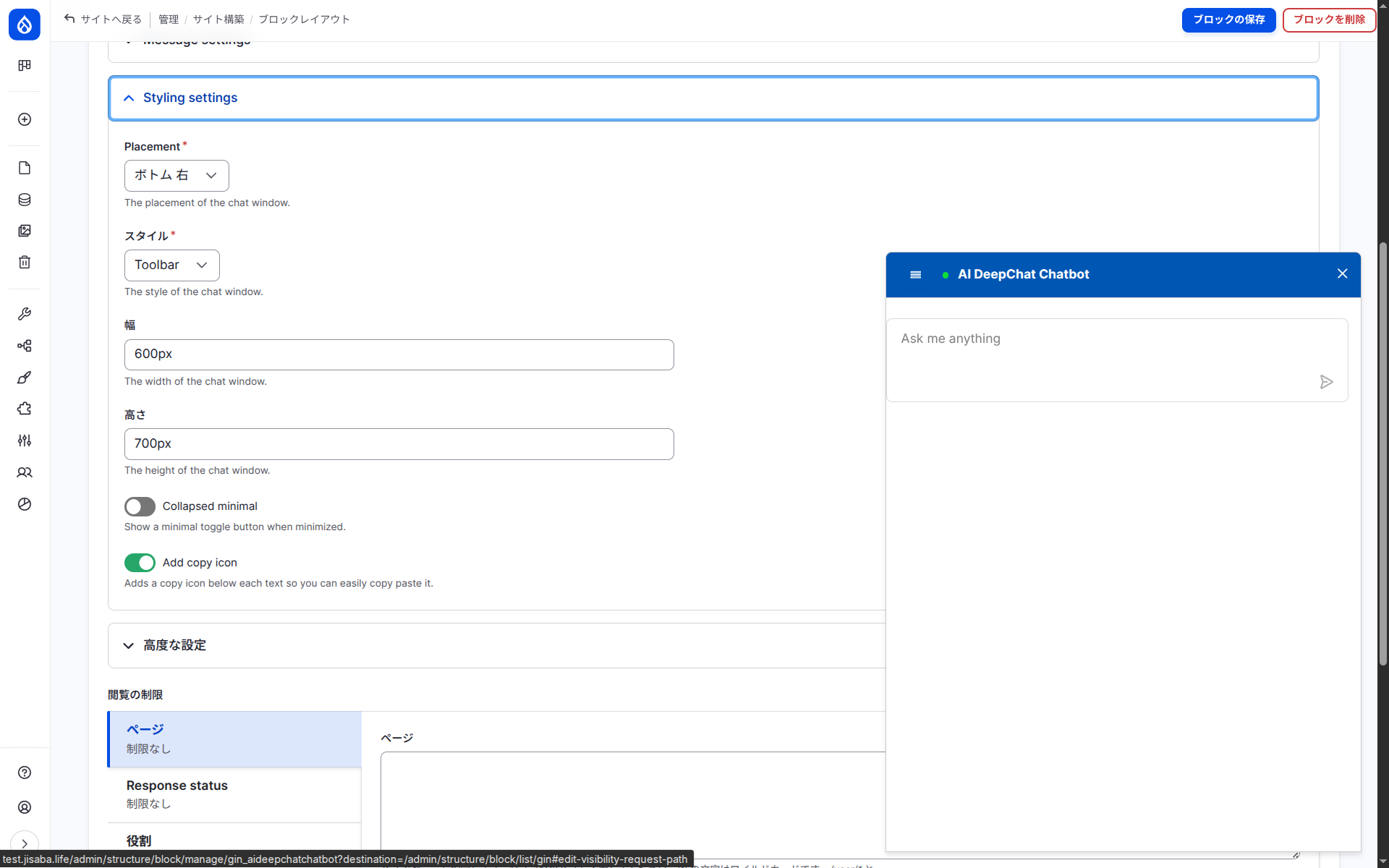The height and width of the screenshot is (868, 1389).
Task: Open Appearance paintbrush sidebar icon
Action: point(25,378)
